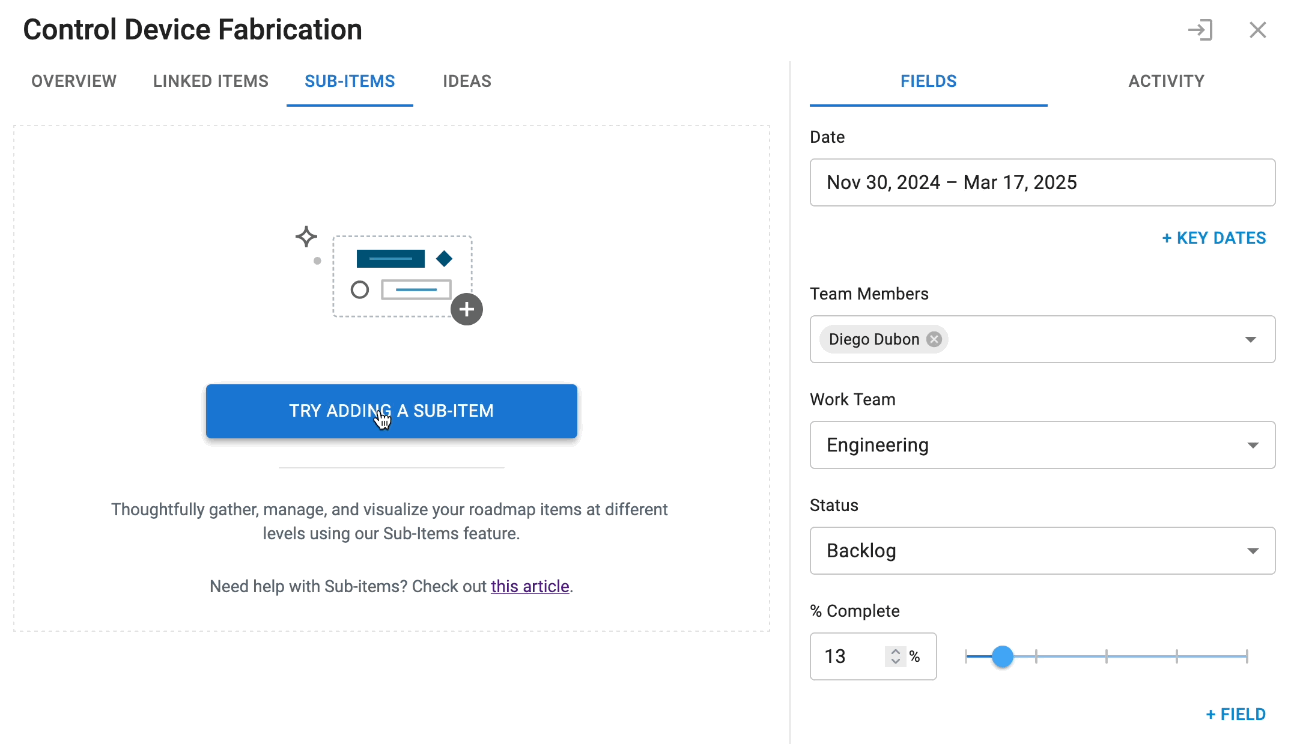Click the lower stepper arrow to decrease percent complete

pyautogui.click(x=895, y=661)
